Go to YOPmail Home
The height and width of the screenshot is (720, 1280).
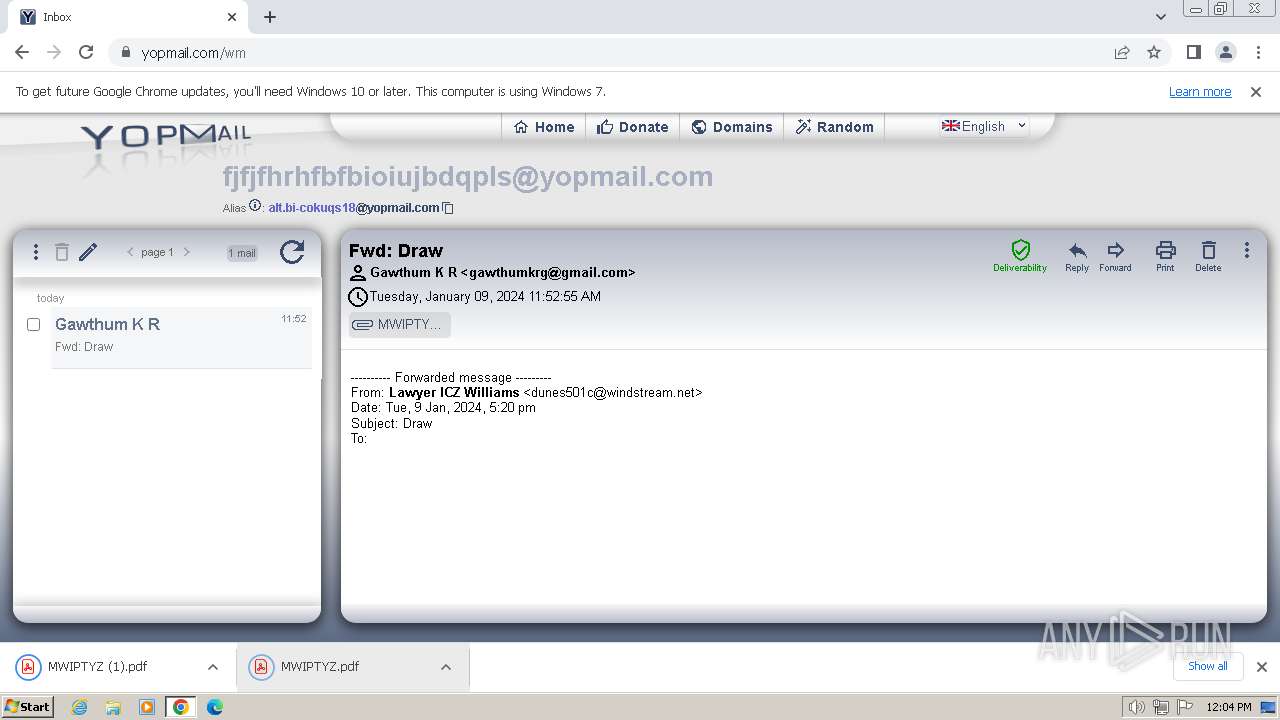point(544,127)
